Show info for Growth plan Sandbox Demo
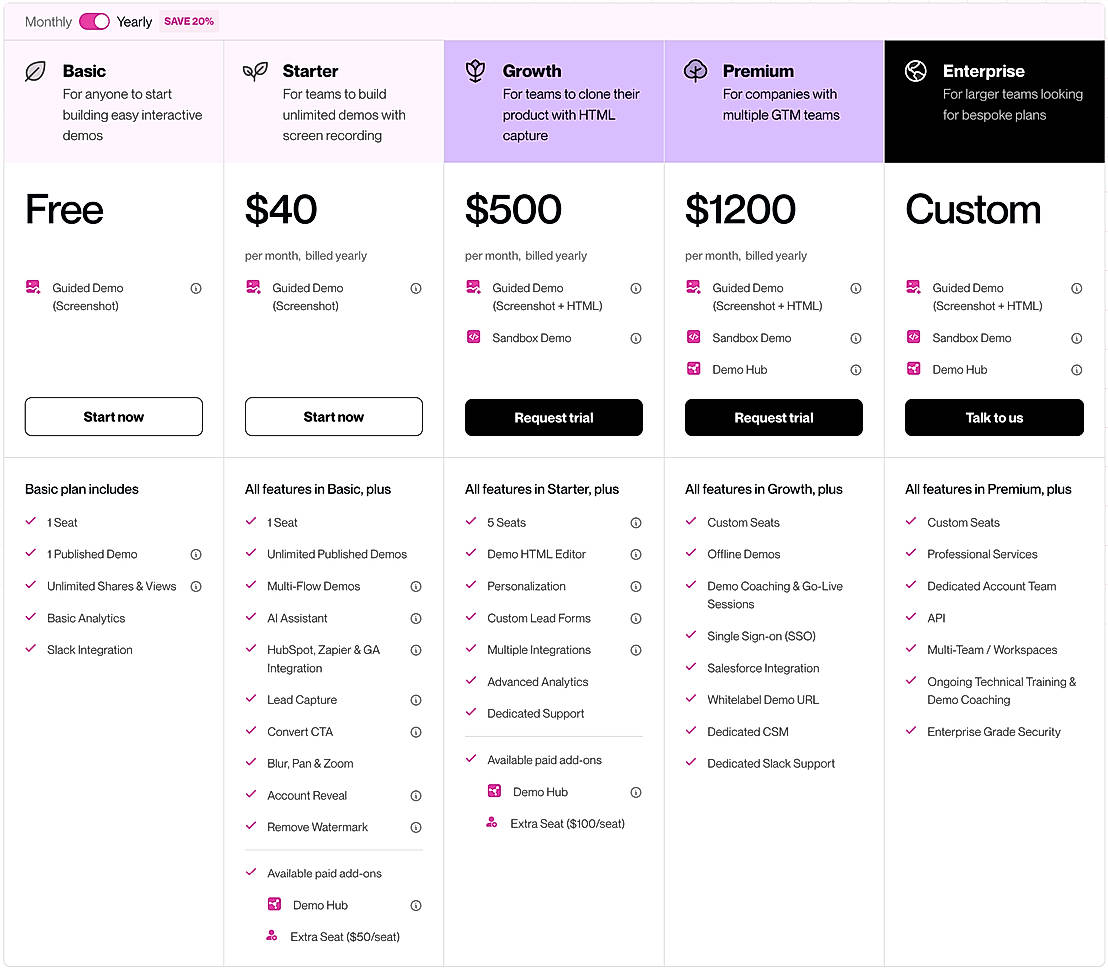This screenshot has height=970, width=1108. [636, 338]
